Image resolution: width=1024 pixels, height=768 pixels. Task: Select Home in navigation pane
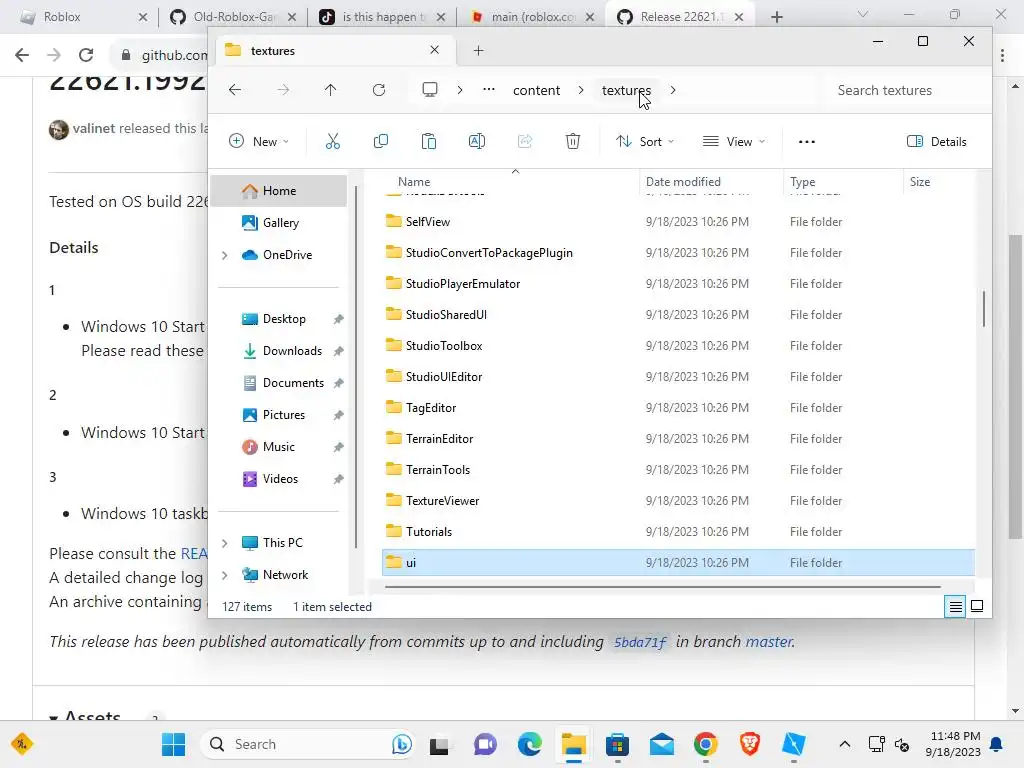[279, 191]
